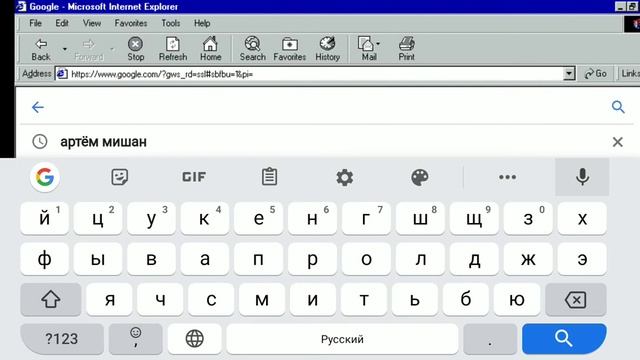Open the Forward history dropdown arrow
The image size is (640, 360).
(x=112, y=49)
